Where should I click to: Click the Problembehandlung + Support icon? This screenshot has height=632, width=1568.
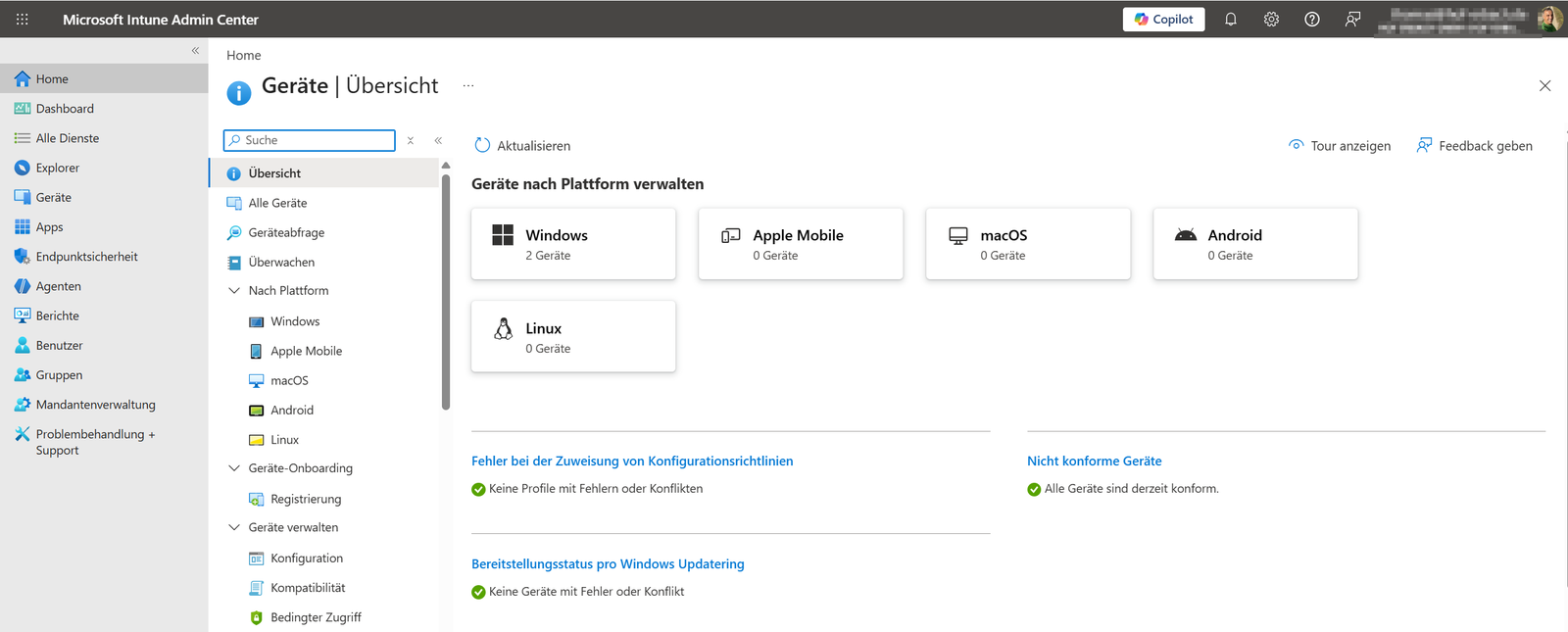(23, 433)
